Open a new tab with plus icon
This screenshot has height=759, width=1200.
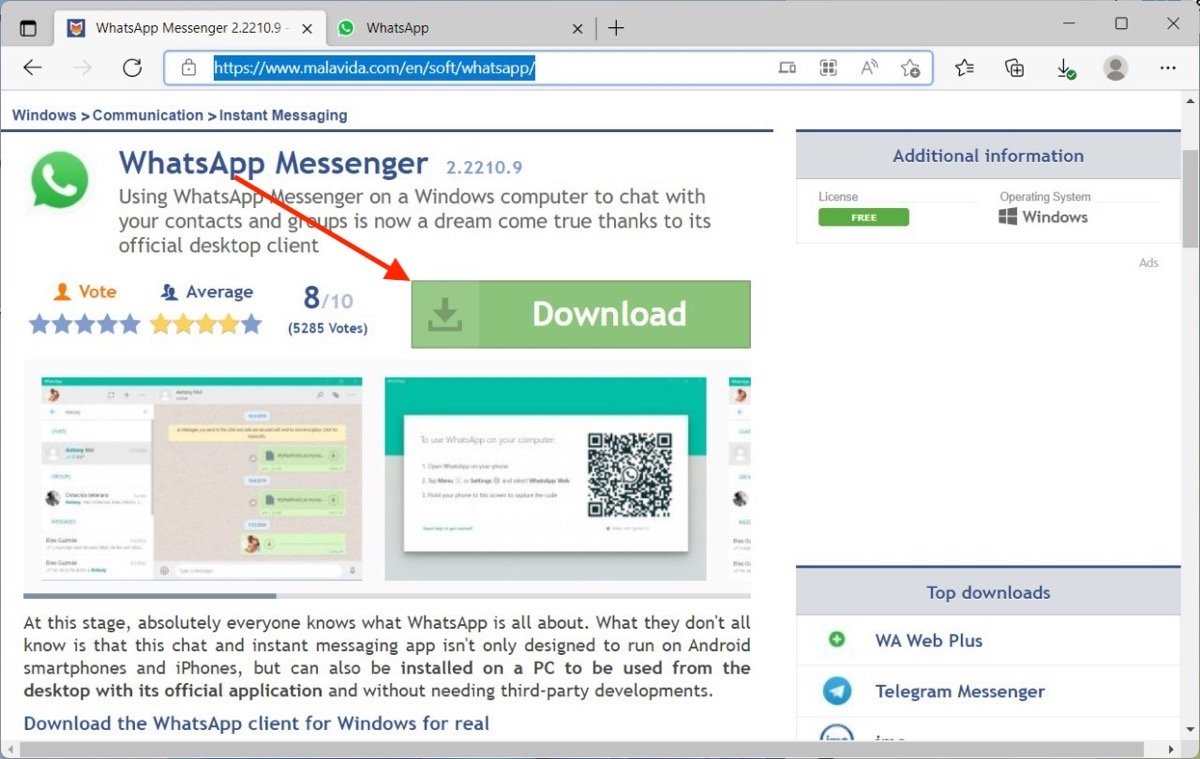pos(616,28)
